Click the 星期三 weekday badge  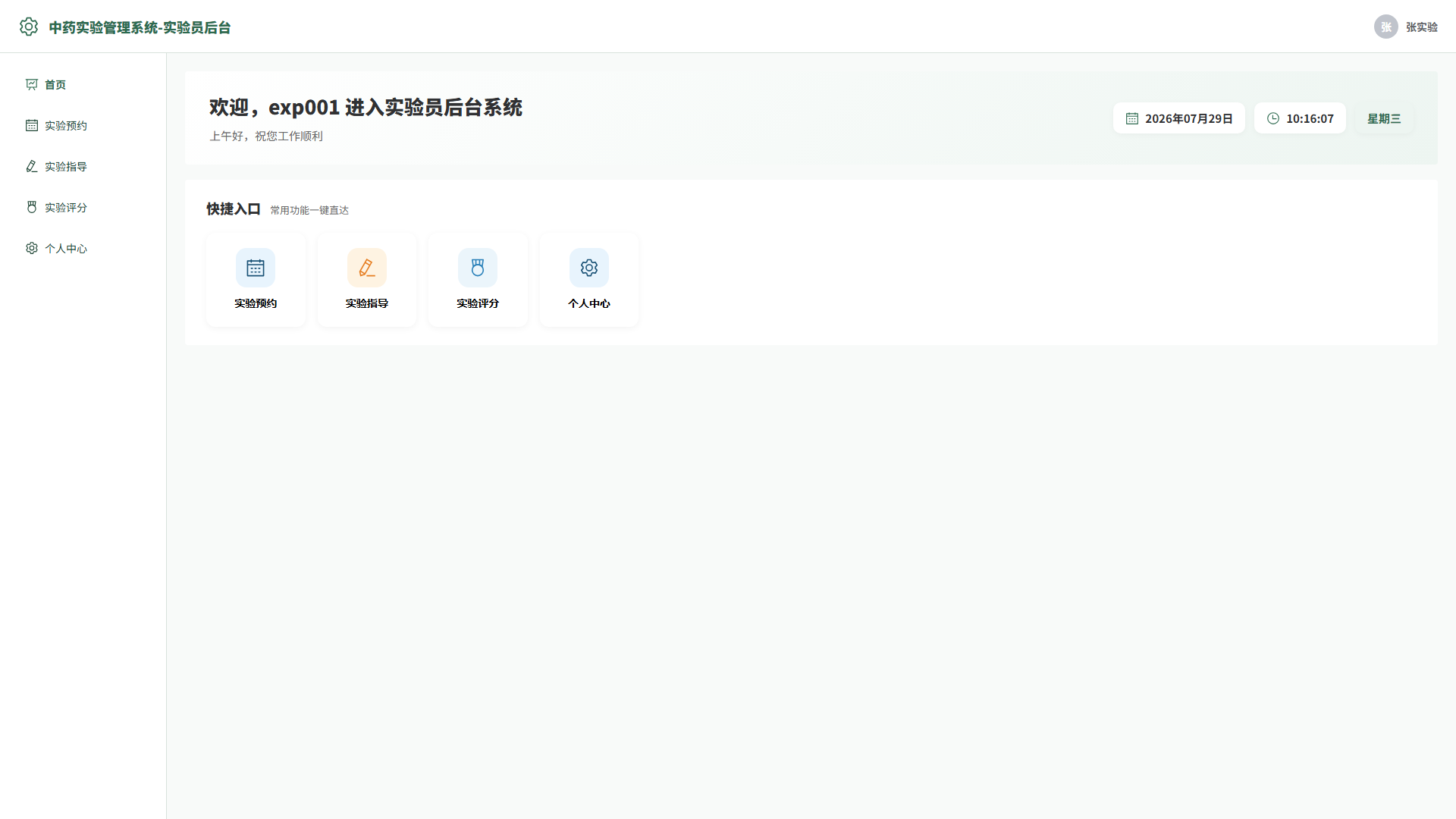(1384, 118)
